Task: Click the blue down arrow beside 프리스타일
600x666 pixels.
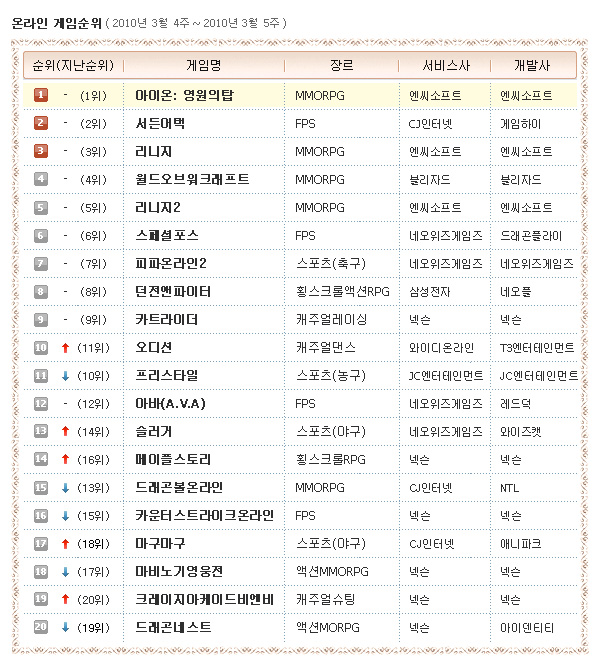Action: tap(65, 375)
